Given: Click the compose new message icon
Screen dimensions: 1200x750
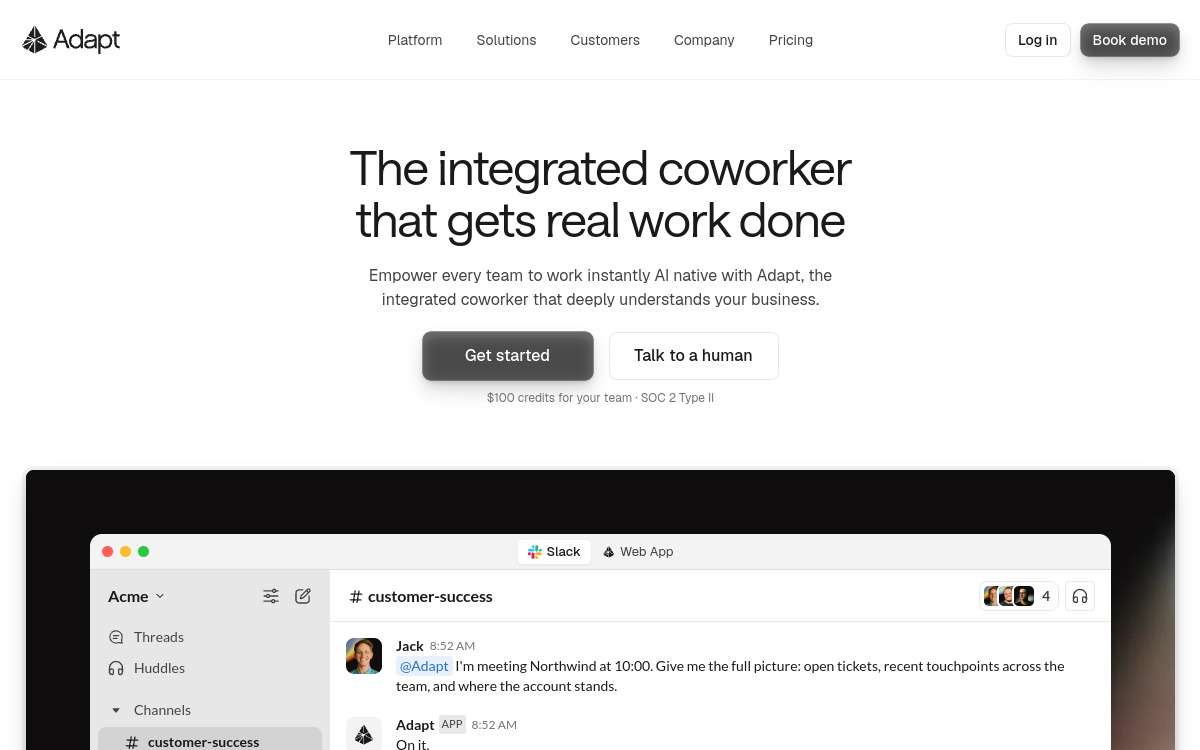Looking at the screenshot, I should [303, 596].
